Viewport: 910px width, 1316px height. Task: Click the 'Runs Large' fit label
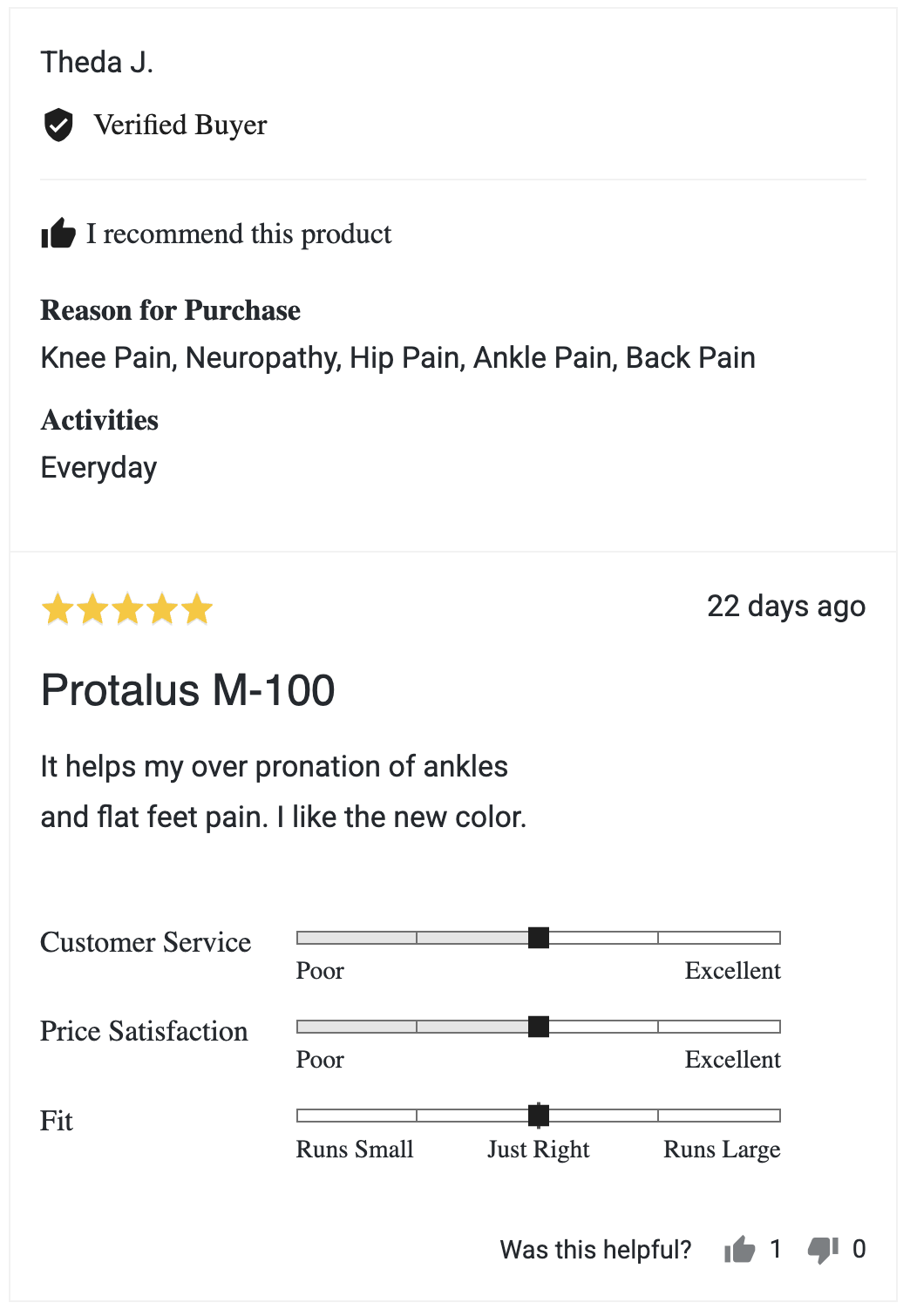point(722,1150)
